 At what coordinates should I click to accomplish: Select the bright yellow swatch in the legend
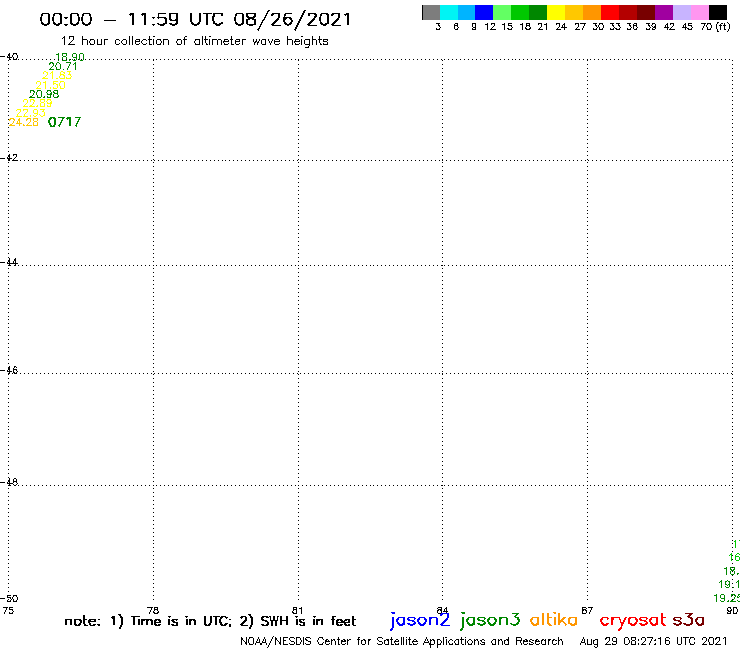point(556,12)
